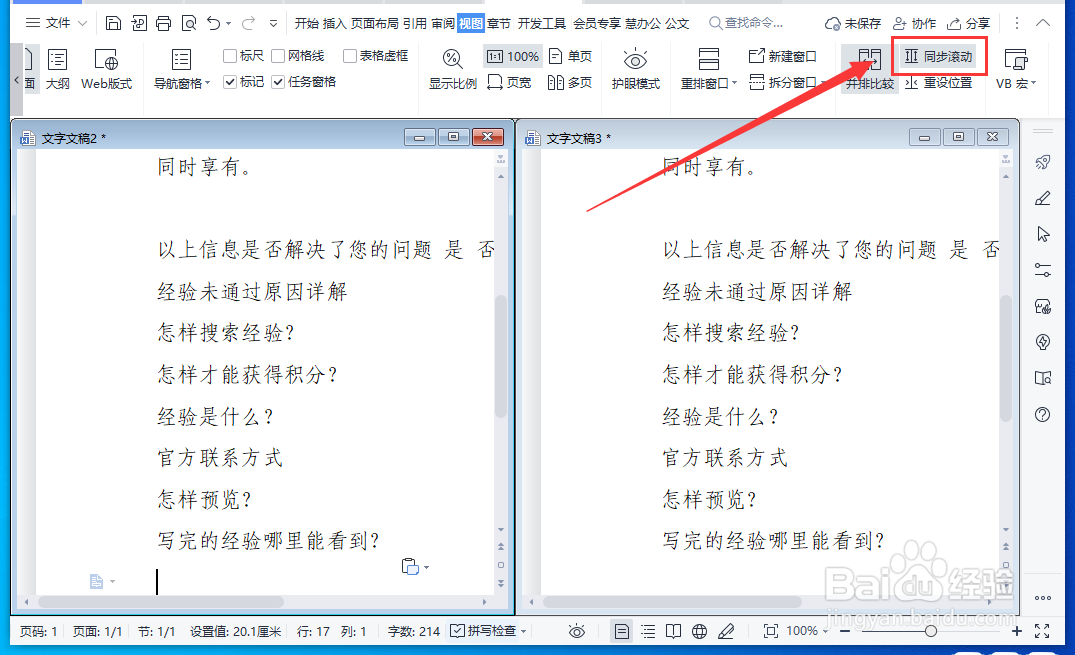Image resolution: width=1075 pixels, height=655 pixels.
Task: Switch to Web版式 layout view
Action: click(106, 69)
